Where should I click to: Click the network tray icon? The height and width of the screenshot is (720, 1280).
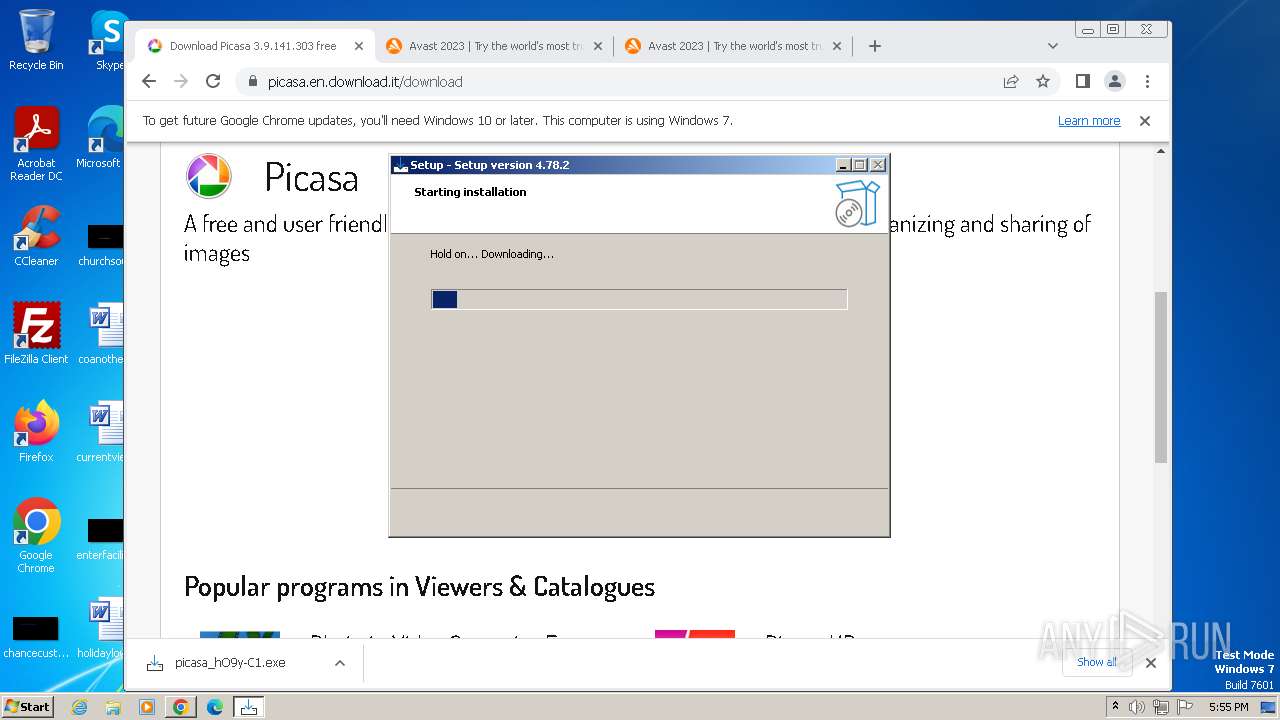(x=1160, y=707)
